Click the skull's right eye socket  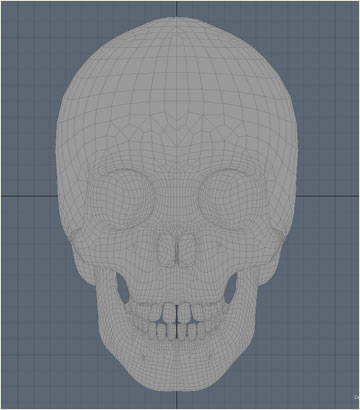point(232,199)
